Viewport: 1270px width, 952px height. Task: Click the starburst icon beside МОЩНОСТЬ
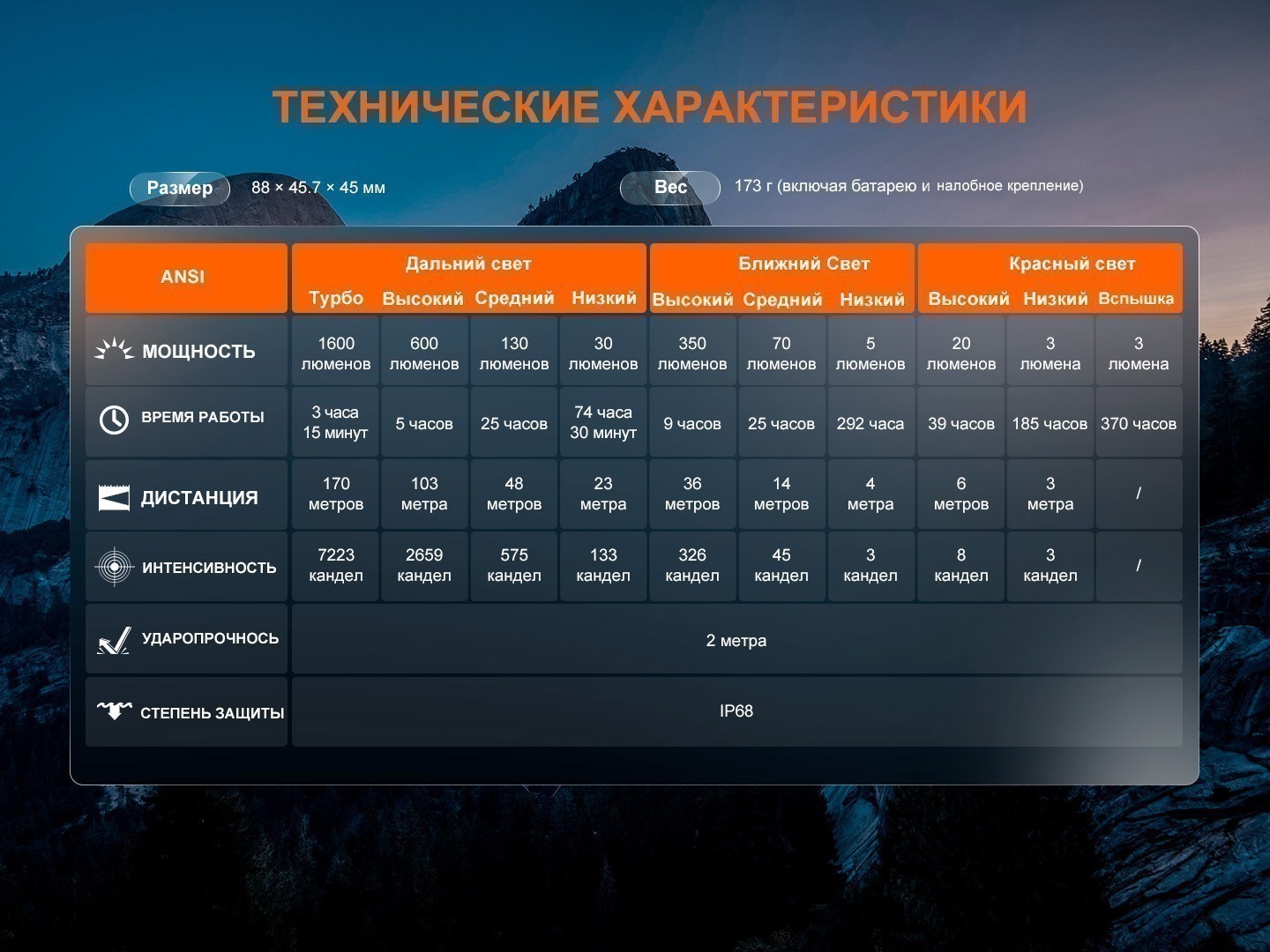[114, 350]
